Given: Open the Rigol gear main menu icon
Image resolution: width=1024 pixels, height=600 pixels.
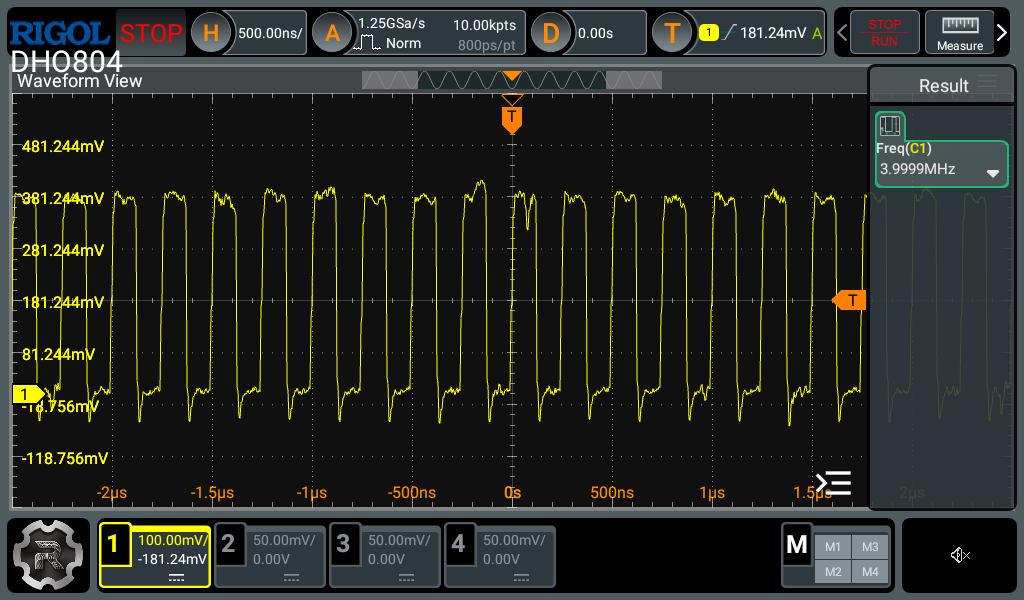Looking at the screenshot, I should point(48,556).
